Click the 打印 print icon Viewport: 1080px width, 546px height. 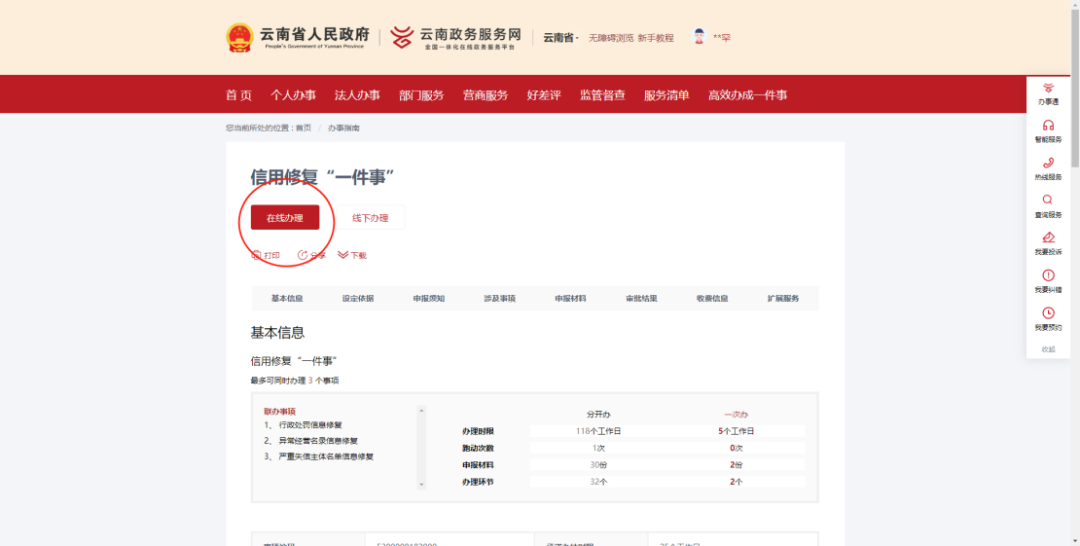[256, 255]
